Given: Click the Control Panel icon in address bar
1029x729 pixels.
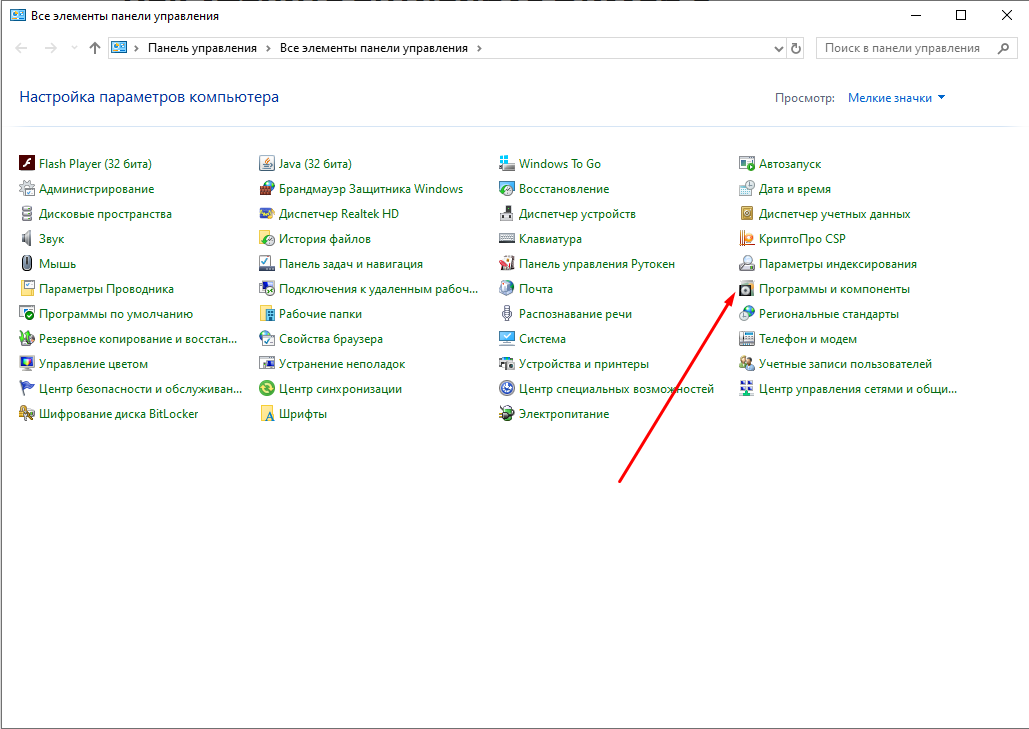Looking at the screenshot, I should [119, 47].
